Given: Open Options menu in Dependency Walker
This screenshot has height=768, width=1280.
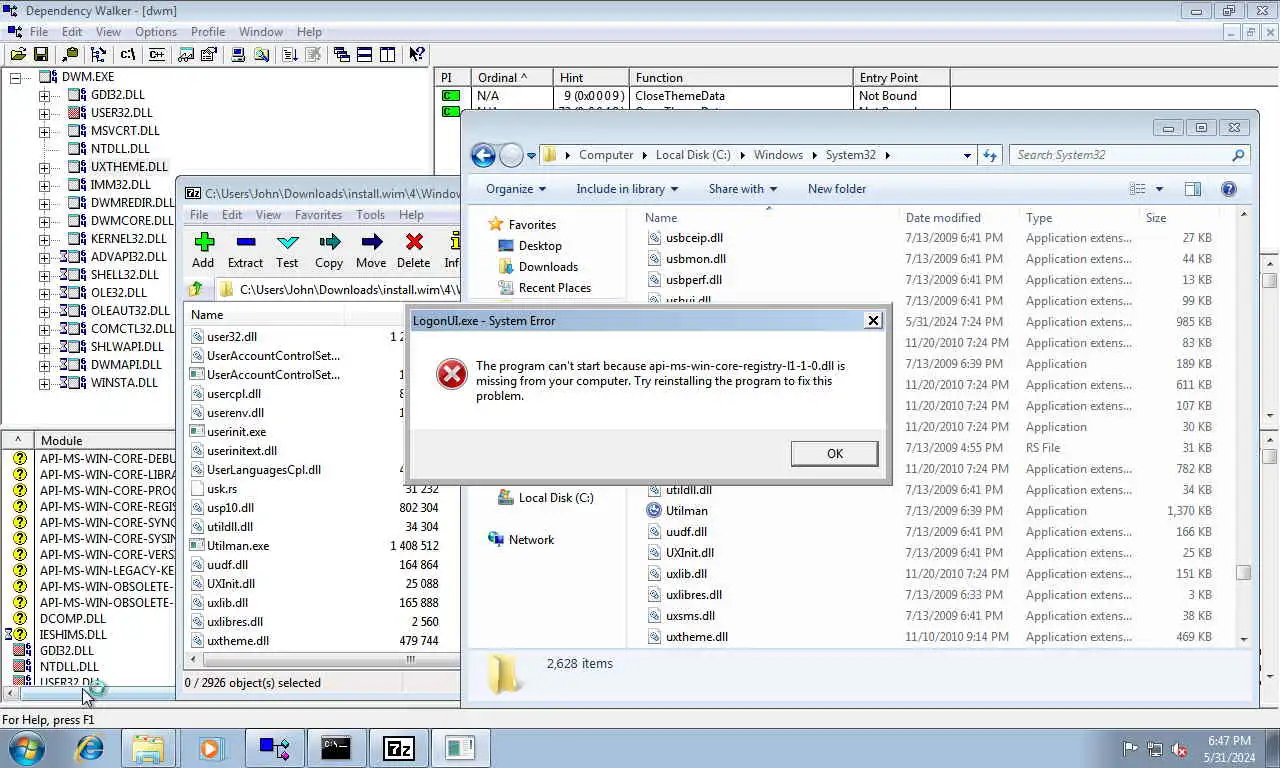Looking at the screenshot, I should [156, 32].
